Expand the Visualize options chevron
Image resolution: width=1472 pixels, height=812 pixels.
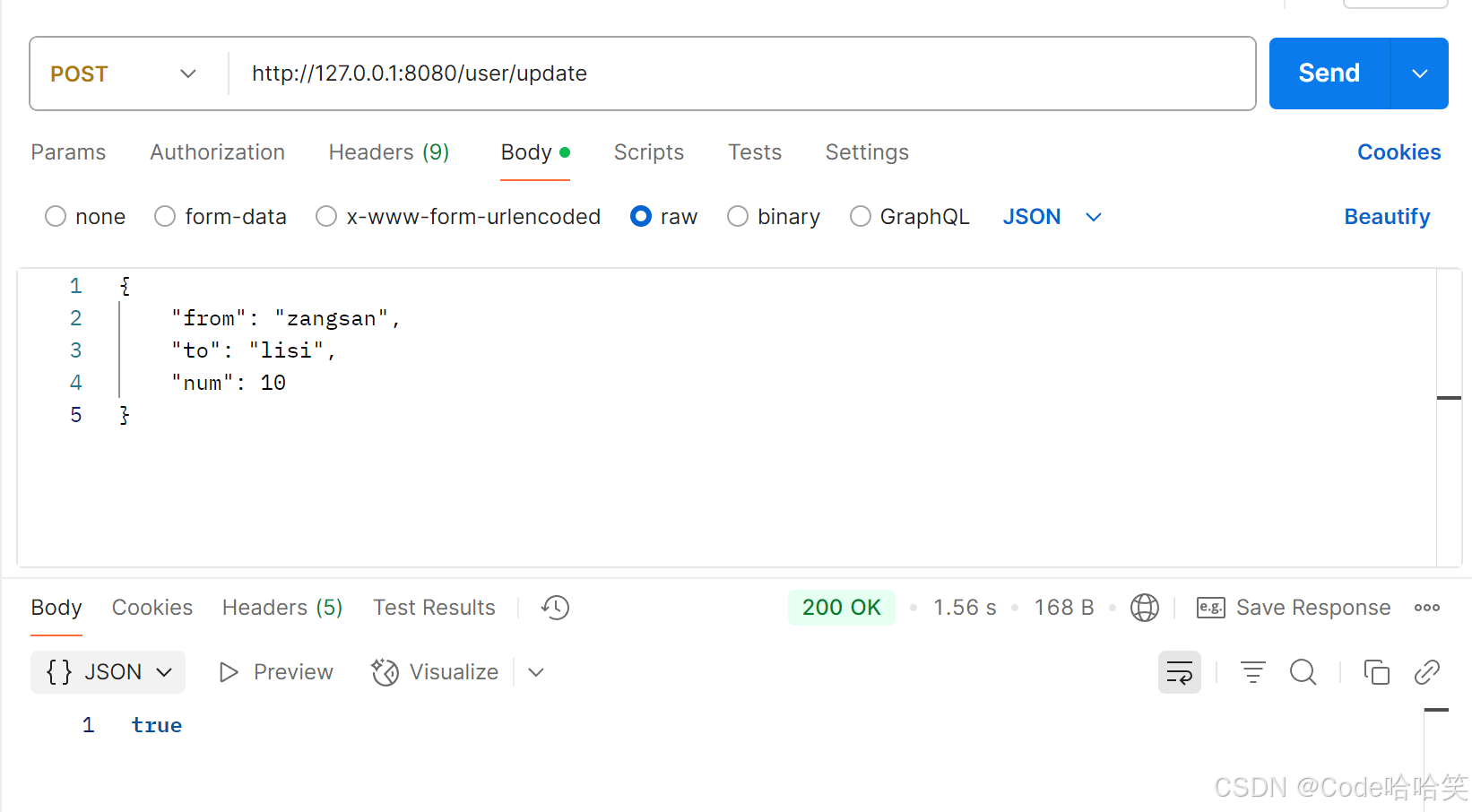point(536,672)
